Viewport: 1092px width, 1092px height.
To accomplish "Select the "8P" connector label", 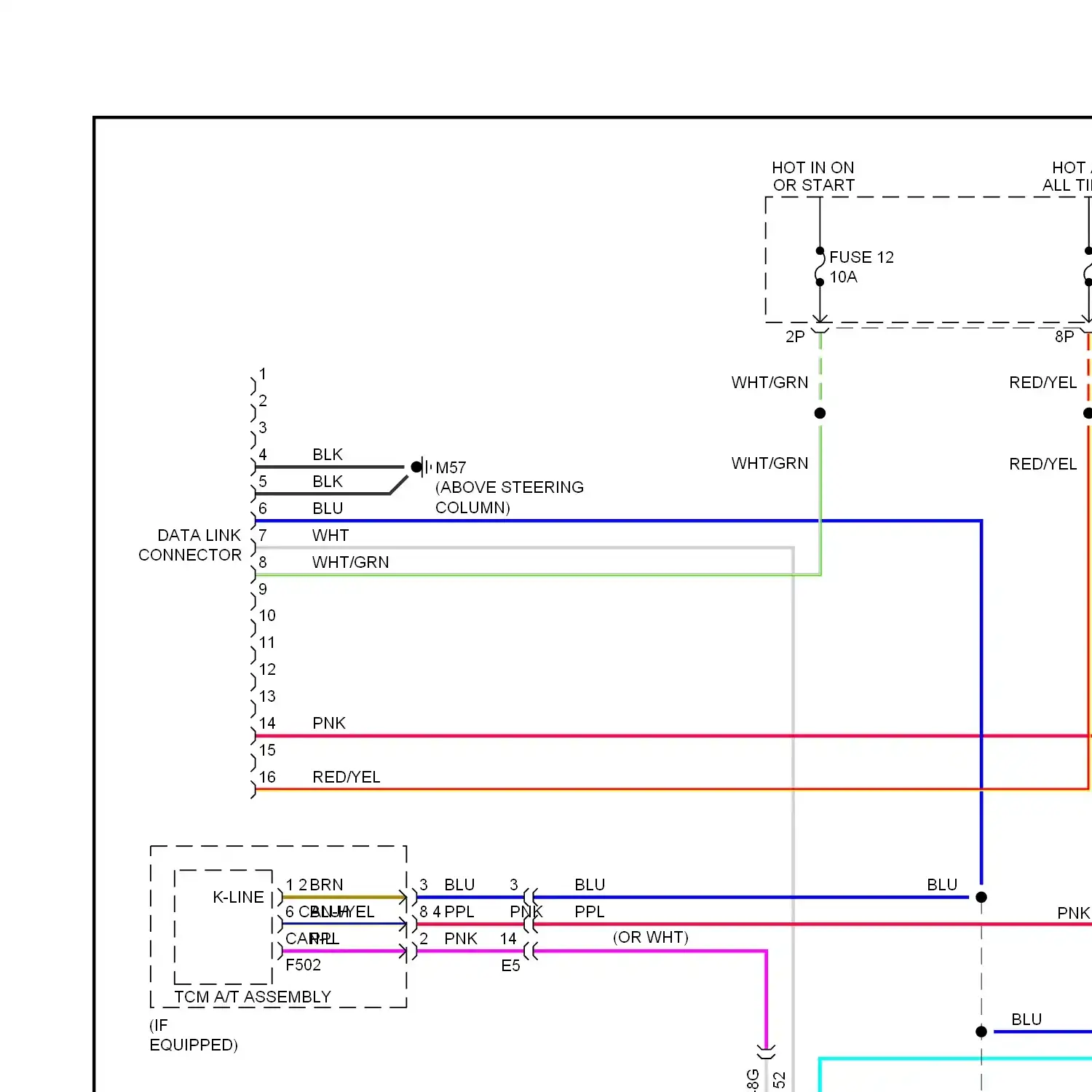I will pyautogui.click(x=1064, y=336).
